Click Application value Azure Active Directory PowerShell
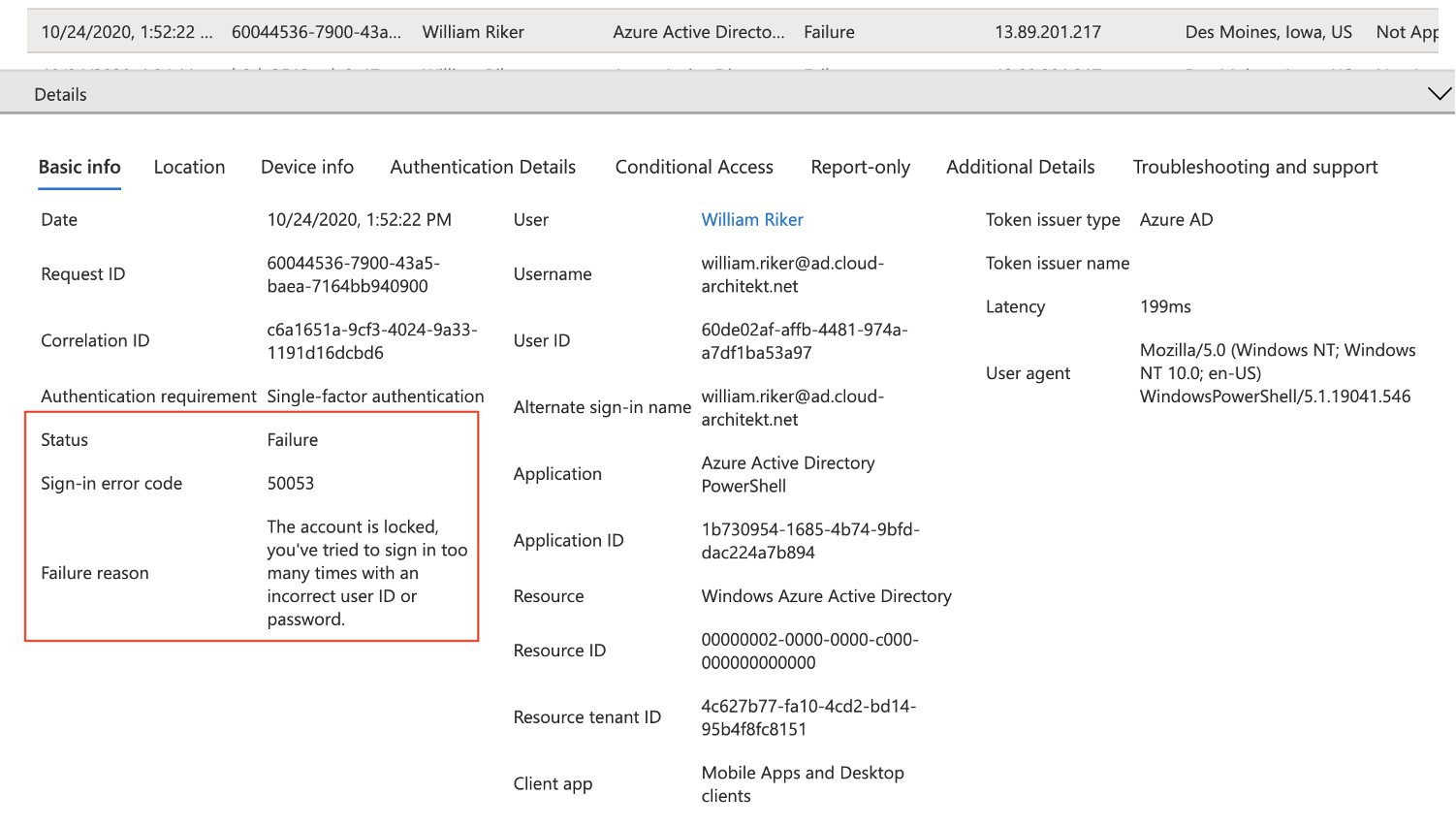The image size is (1456, 826). click(x=788, y=475)
